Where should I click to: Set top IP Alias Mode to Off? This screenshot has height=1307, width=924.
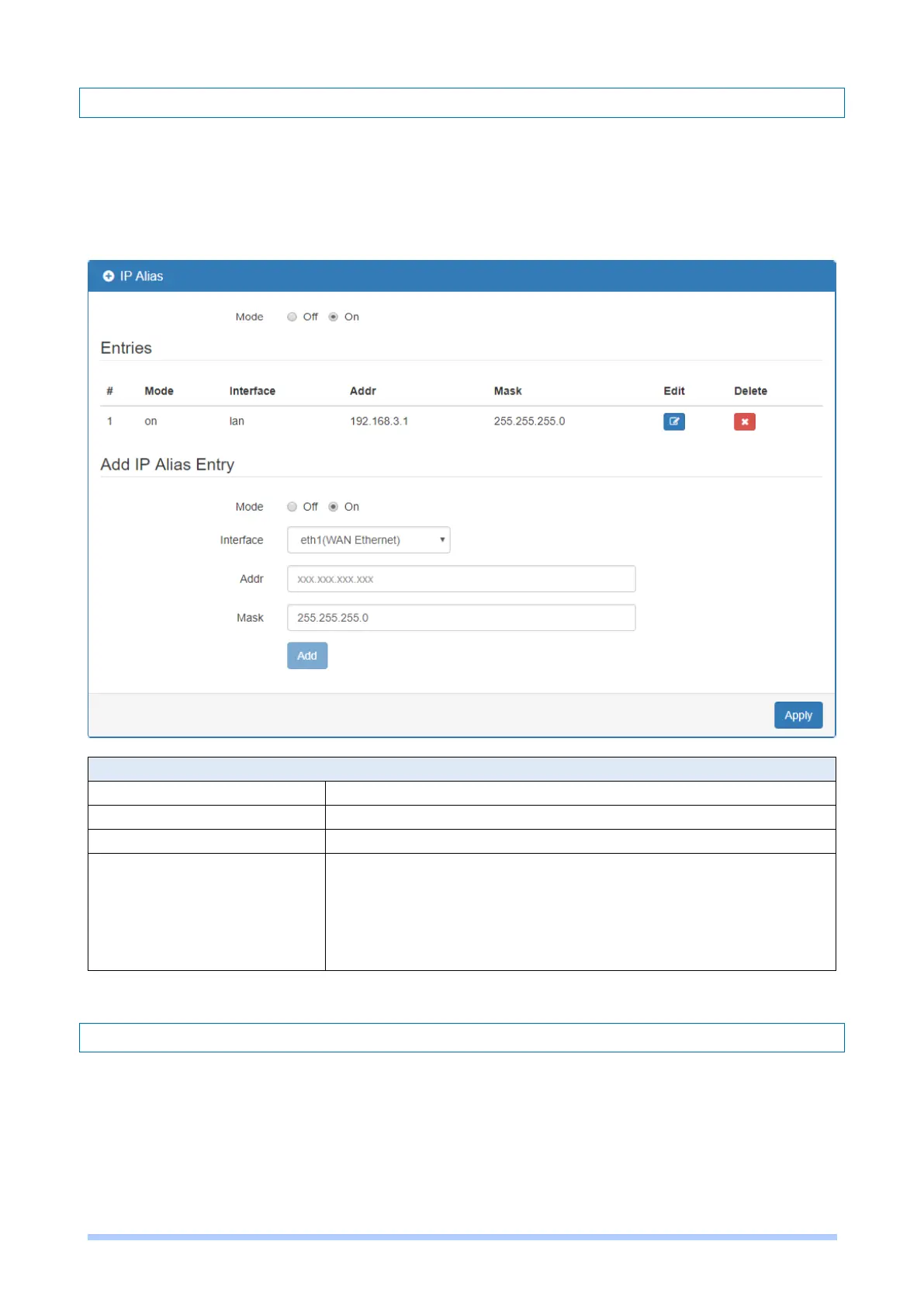[292, 317]
